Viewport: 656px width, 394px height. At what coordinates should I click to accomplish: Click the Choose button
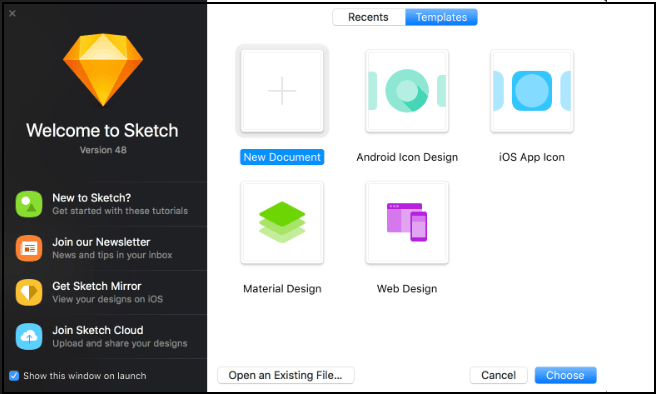tap(565, 375)
